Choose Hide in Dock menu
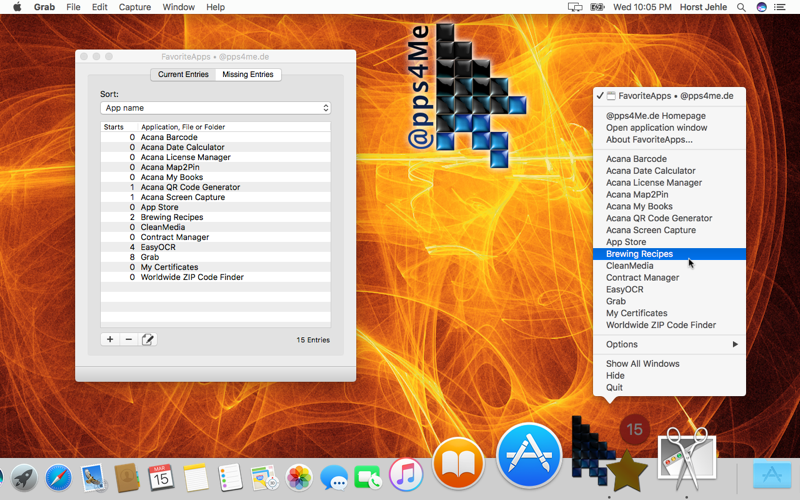This screenshot has height=500, width=800. [669, 376]
